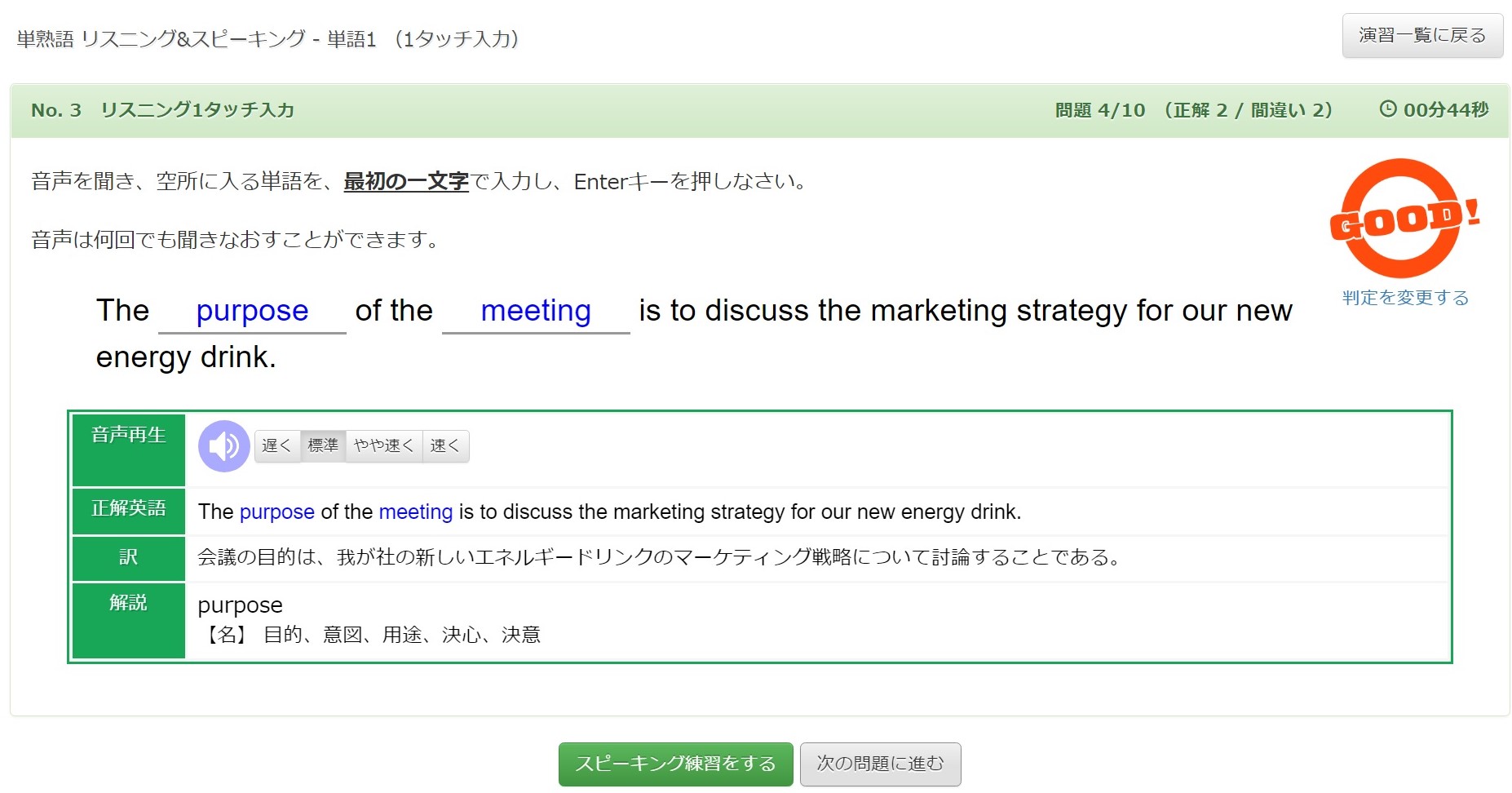Select the 標準 standard playback speed

323,446
